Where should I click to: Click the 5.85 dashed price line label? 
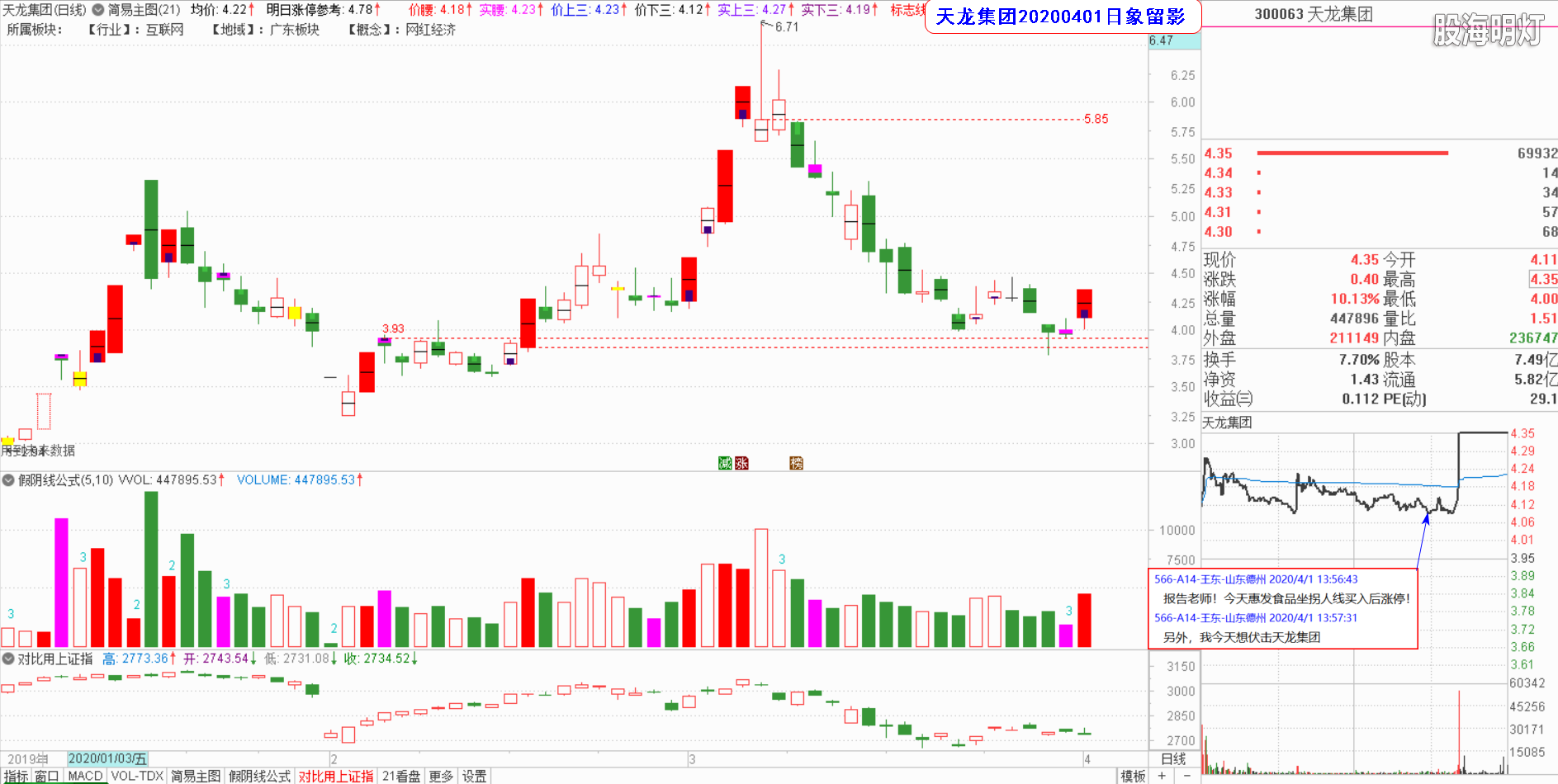(x=1096, y=119)
